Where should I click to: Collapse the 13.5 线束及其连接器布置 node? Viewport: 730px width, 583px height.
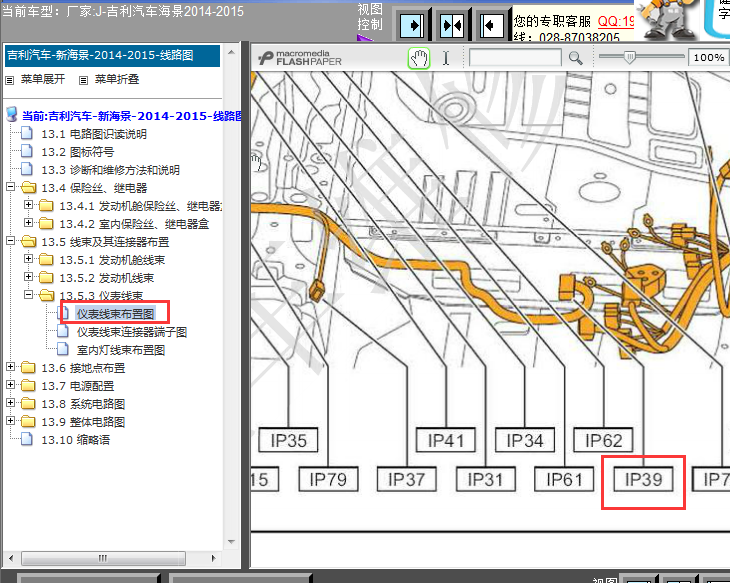10,241
